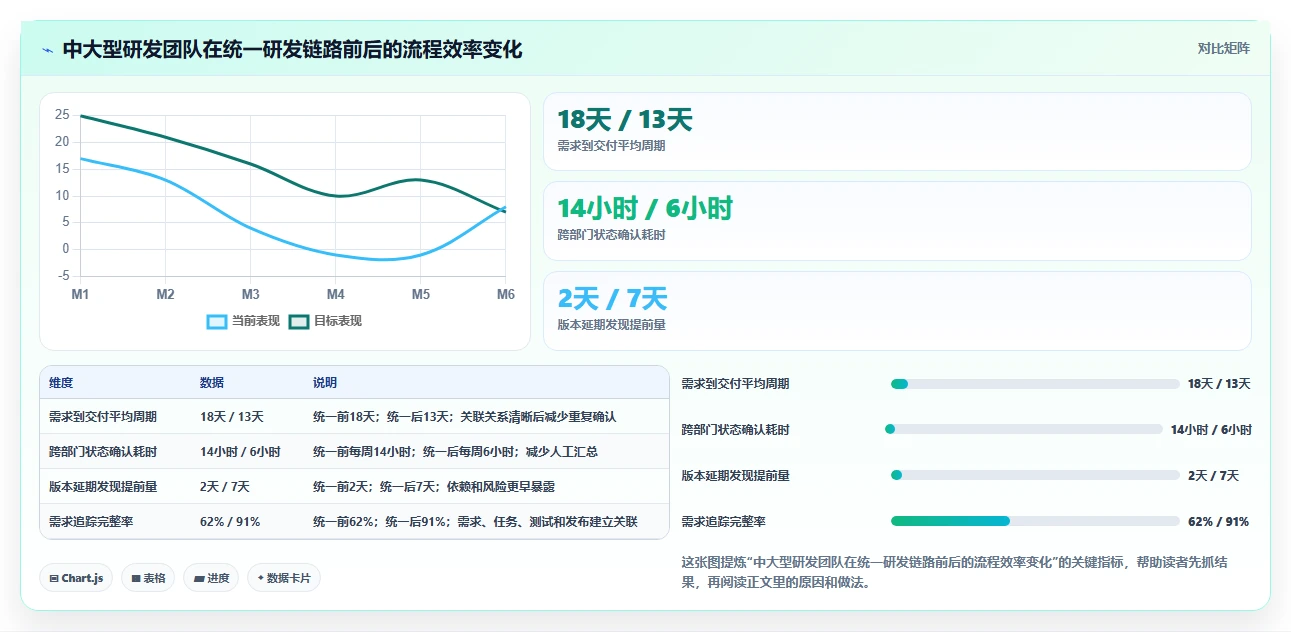
Task: Select 需求追踪完整率 cell in the table
Action: (91, 521)
